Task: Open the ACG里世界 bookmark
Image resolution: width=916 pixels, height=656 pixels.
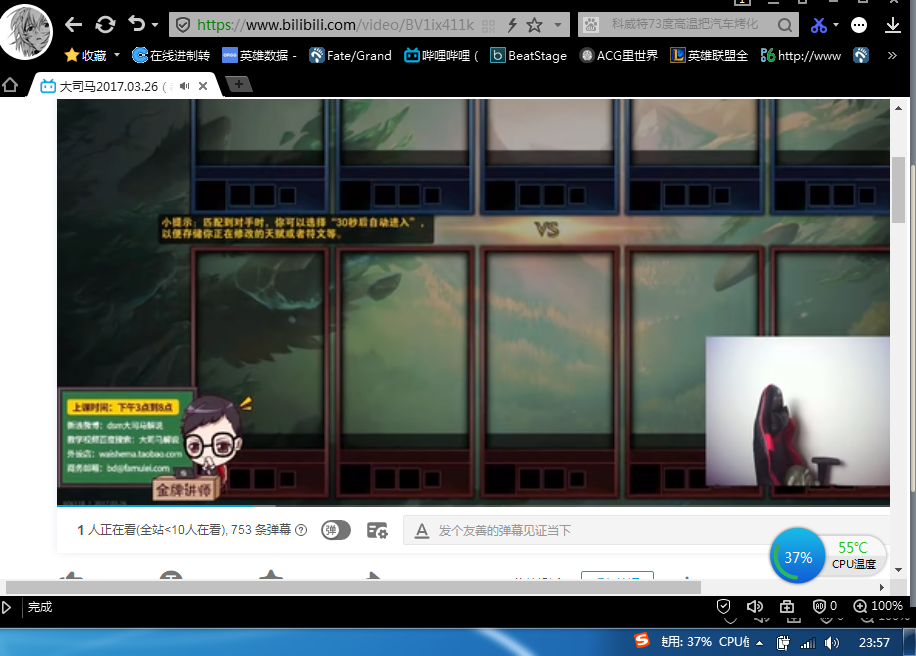Action: [619, 55]
